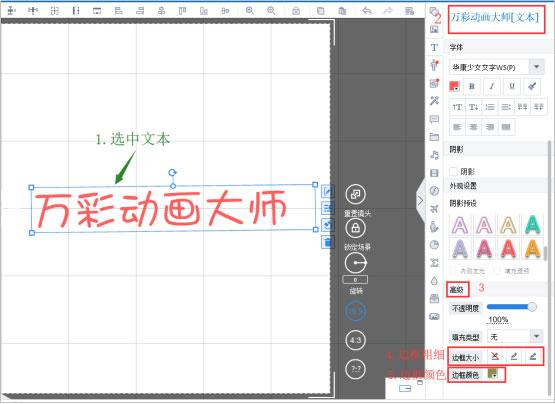Image resolution: width=555 pixels, height=404 pixels.
Task: Open the font family dropdown
Action: [x=537, y=67]
